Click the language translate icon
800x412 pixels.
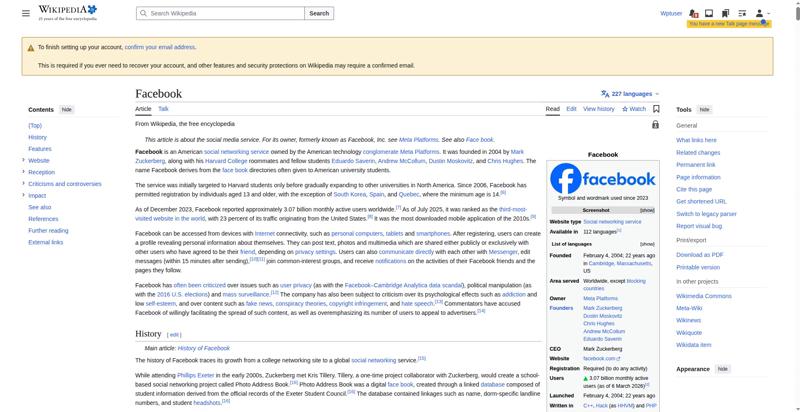(x=605, y=94)
